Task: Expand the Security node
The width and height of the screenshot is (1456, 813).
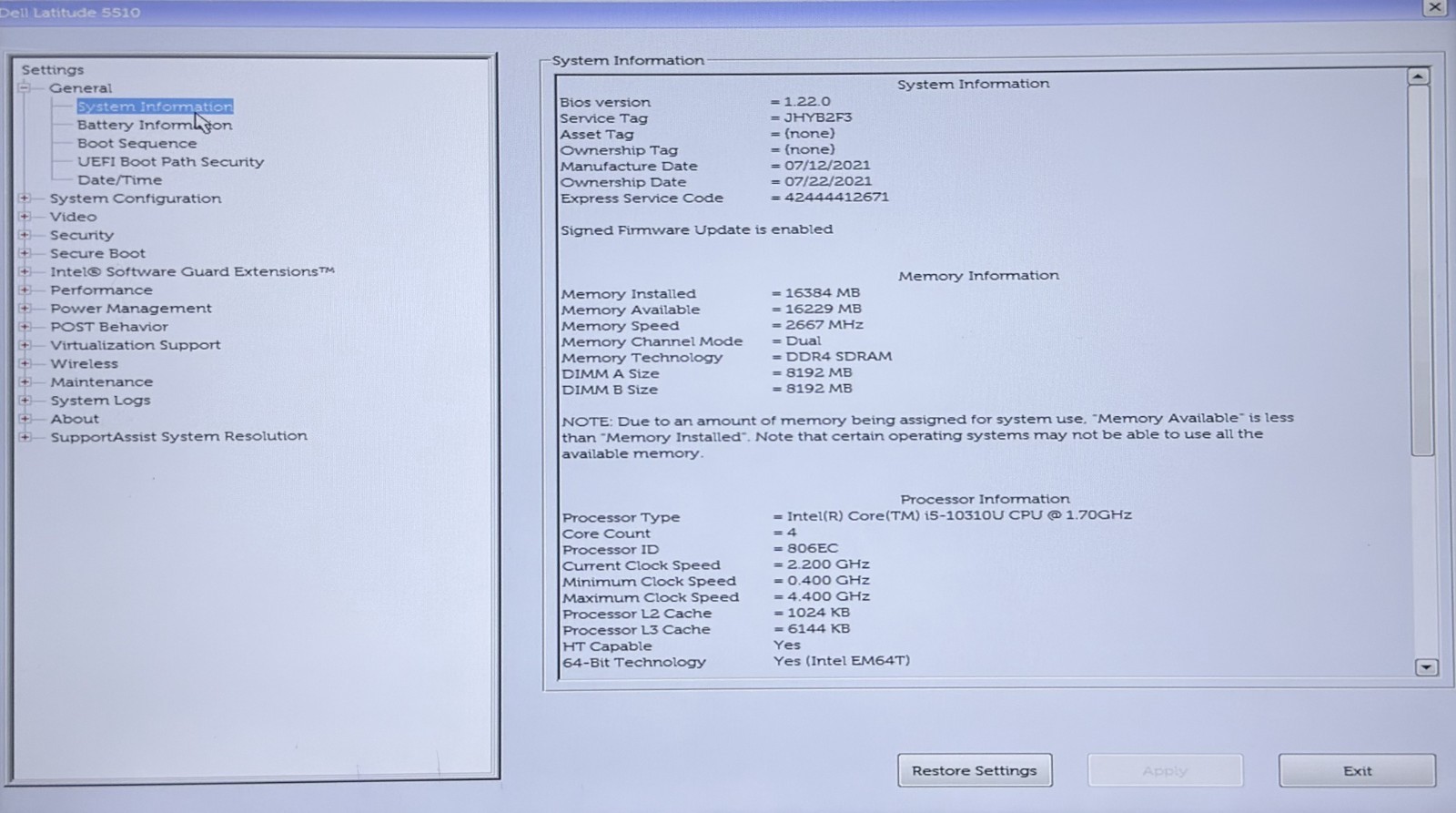Action: tap(25, 235)
